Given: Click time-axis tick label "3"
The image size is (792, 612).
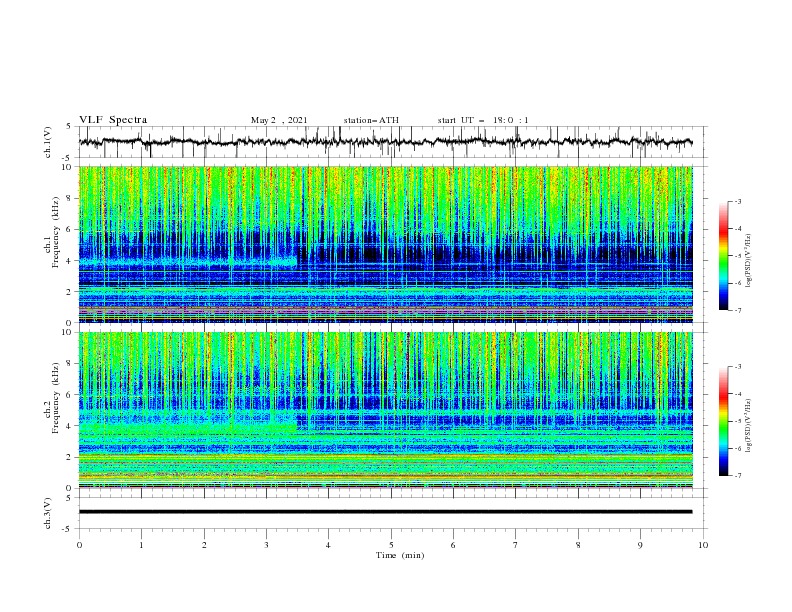Looking at the screenshot, I should [x=266, y=545].
